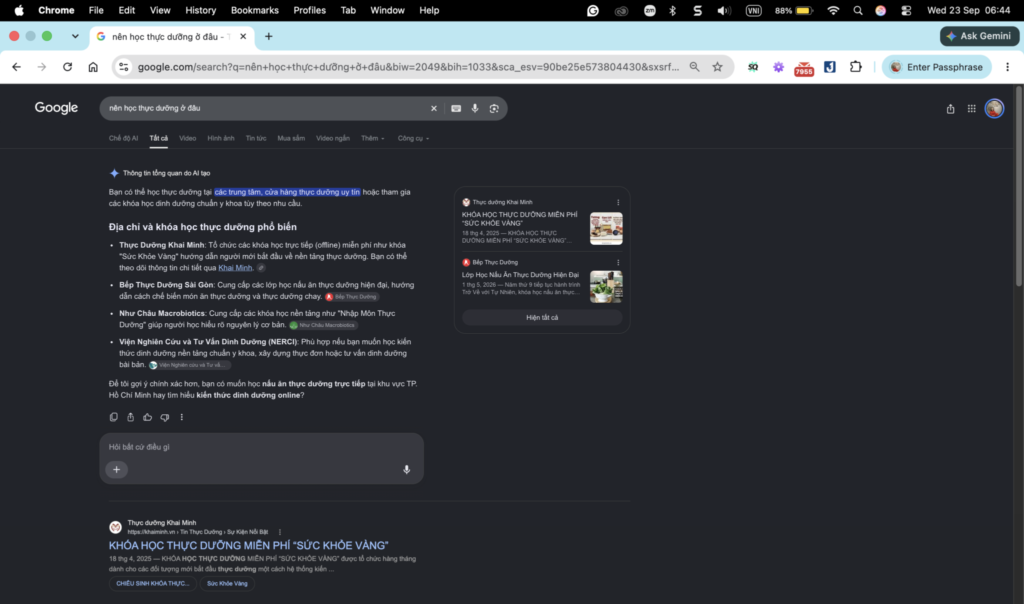Give thumbs down to AI overview

(x=165, y=417)
